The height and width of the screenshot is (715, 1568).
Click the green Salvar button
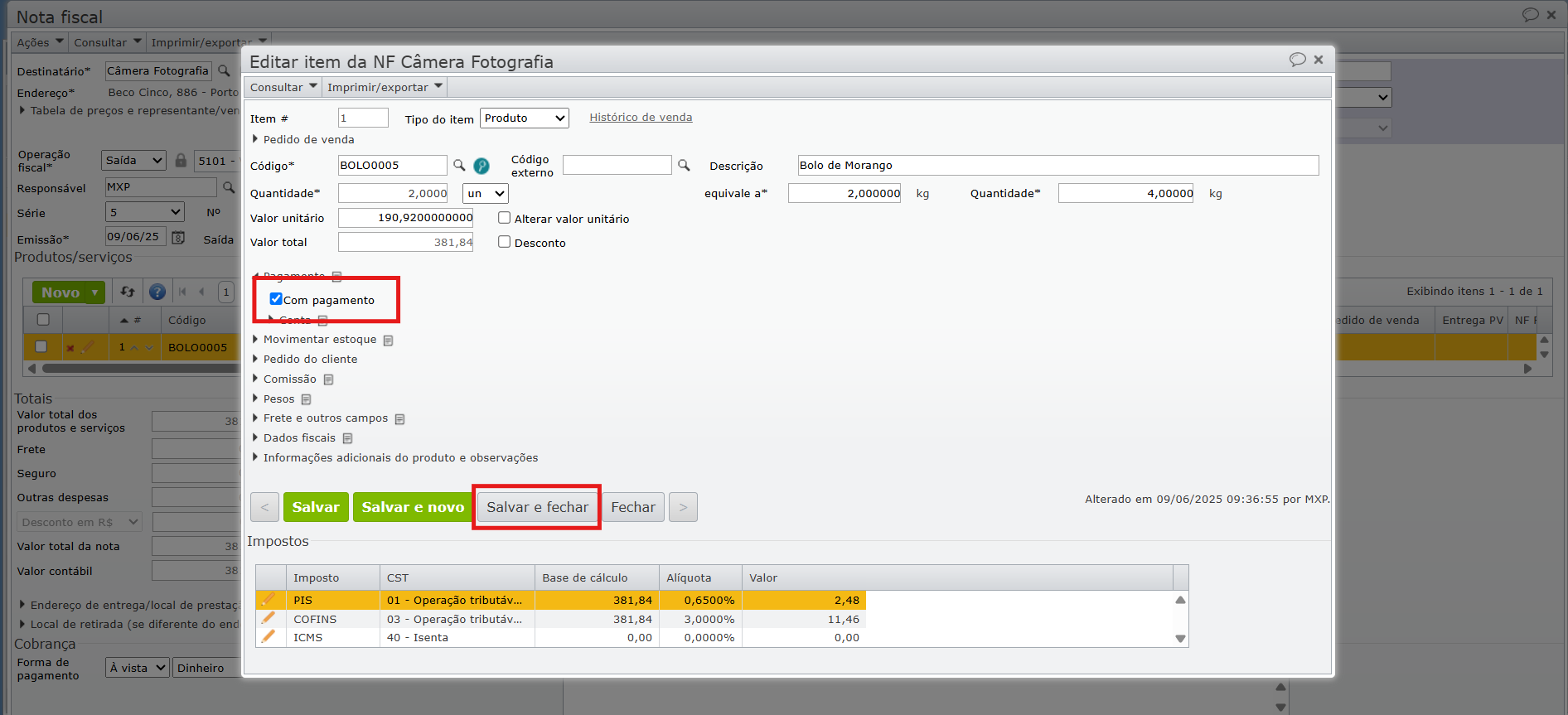[316, 507]
